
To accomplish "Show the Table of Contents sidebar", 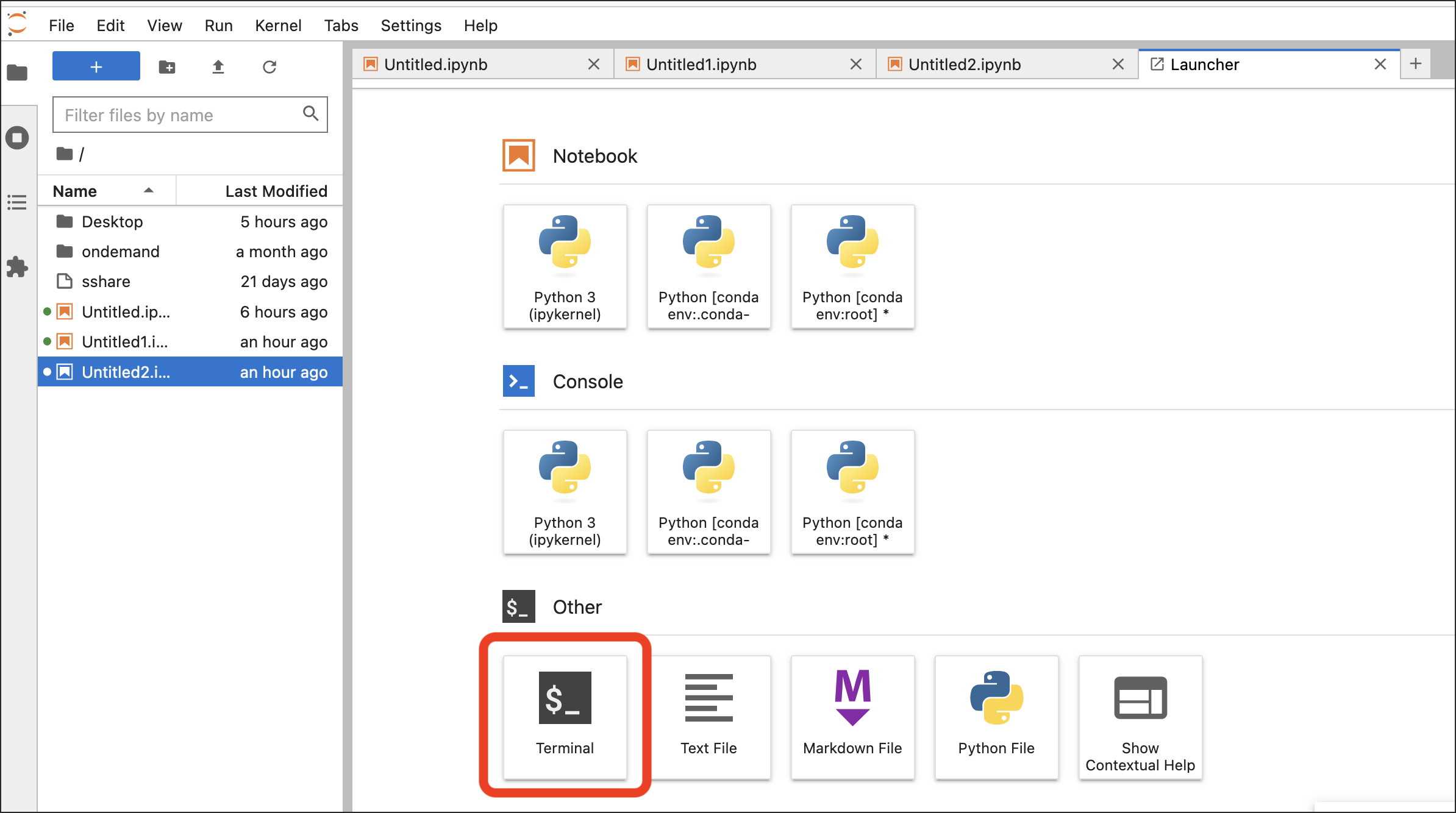I will click(17, 202).
